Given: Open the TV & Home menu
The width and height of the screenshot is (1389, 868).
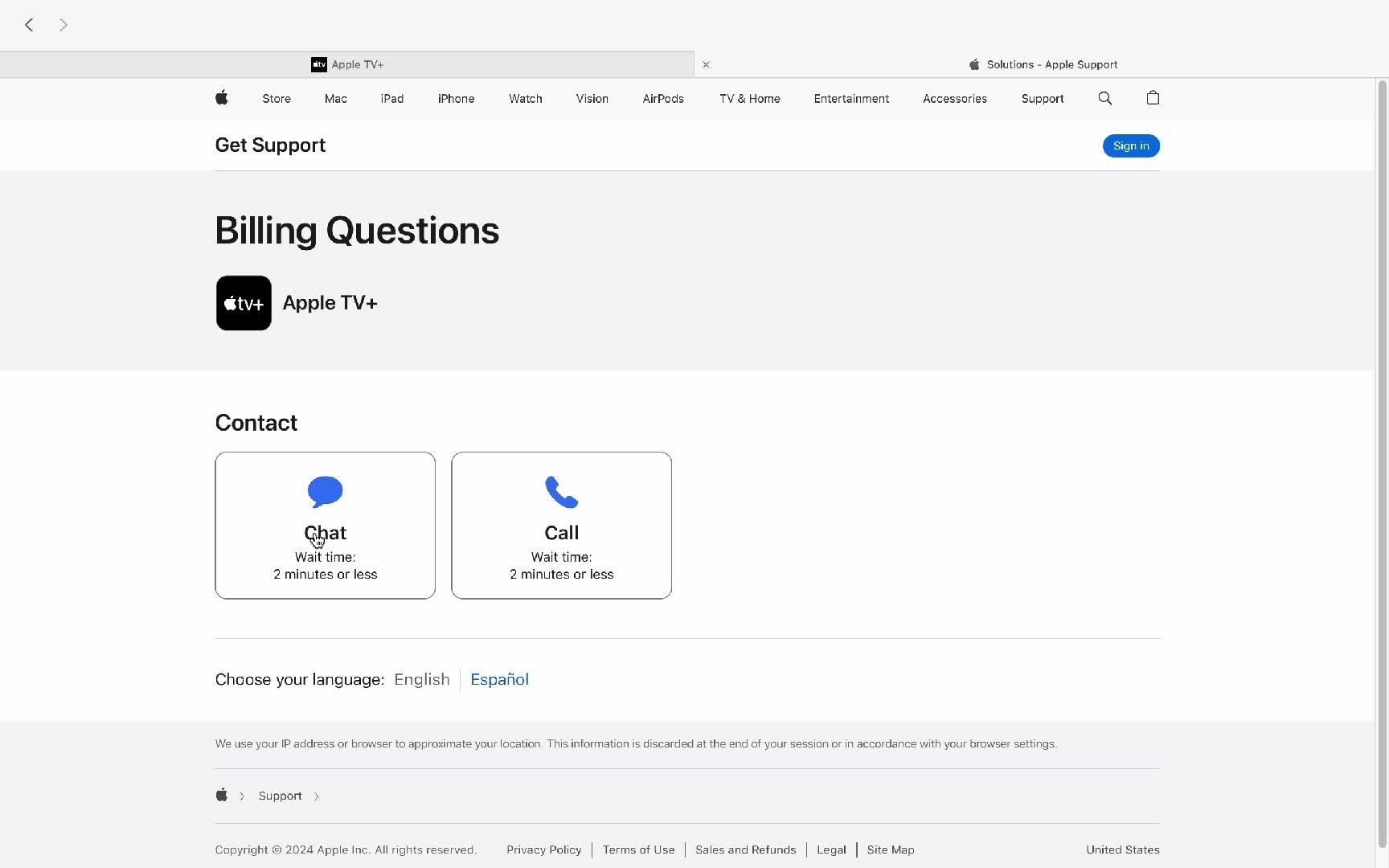Looking at the screenshot, I should 750,99.
